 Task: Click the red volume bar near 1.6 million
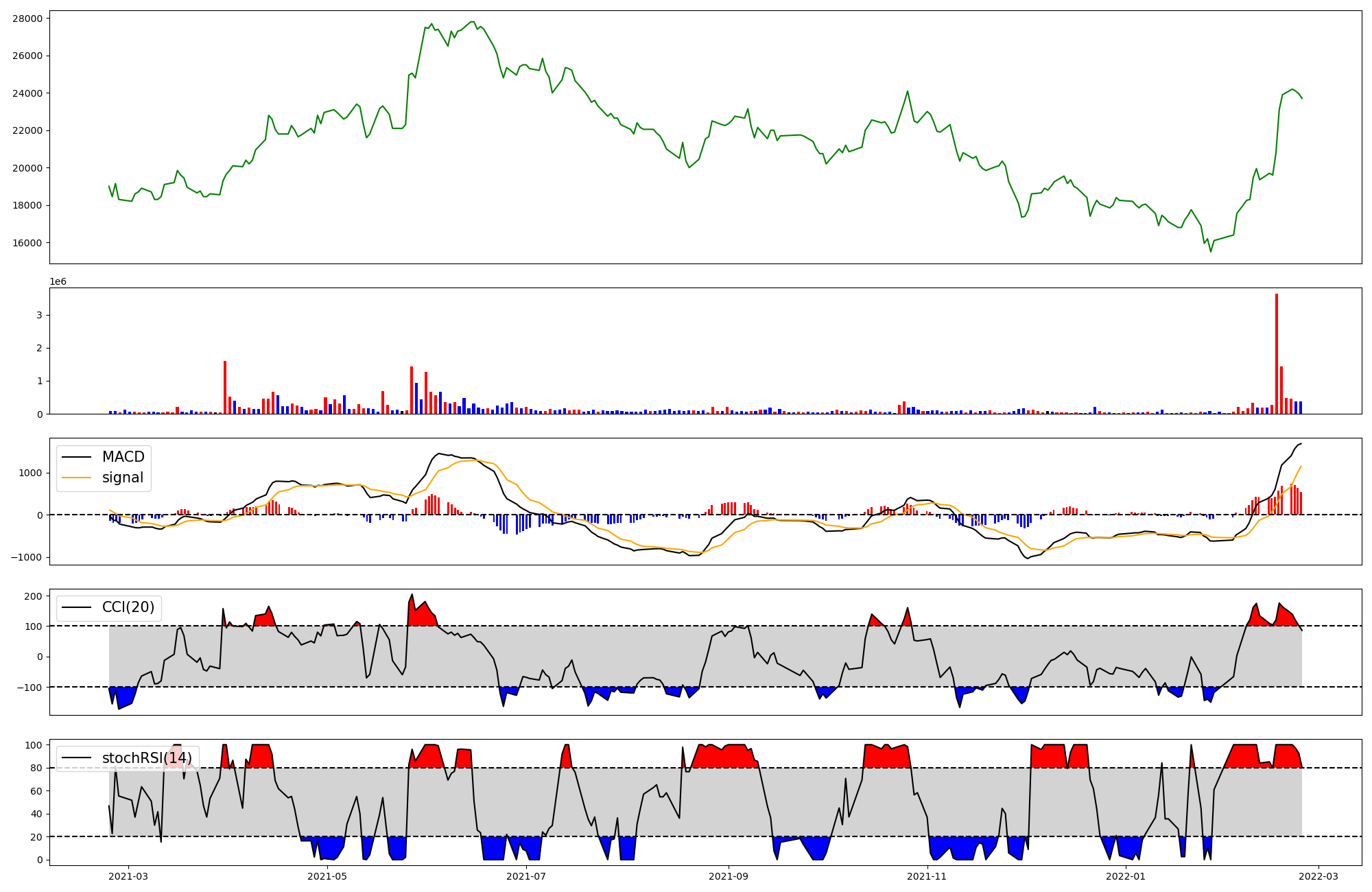point(225,388)
